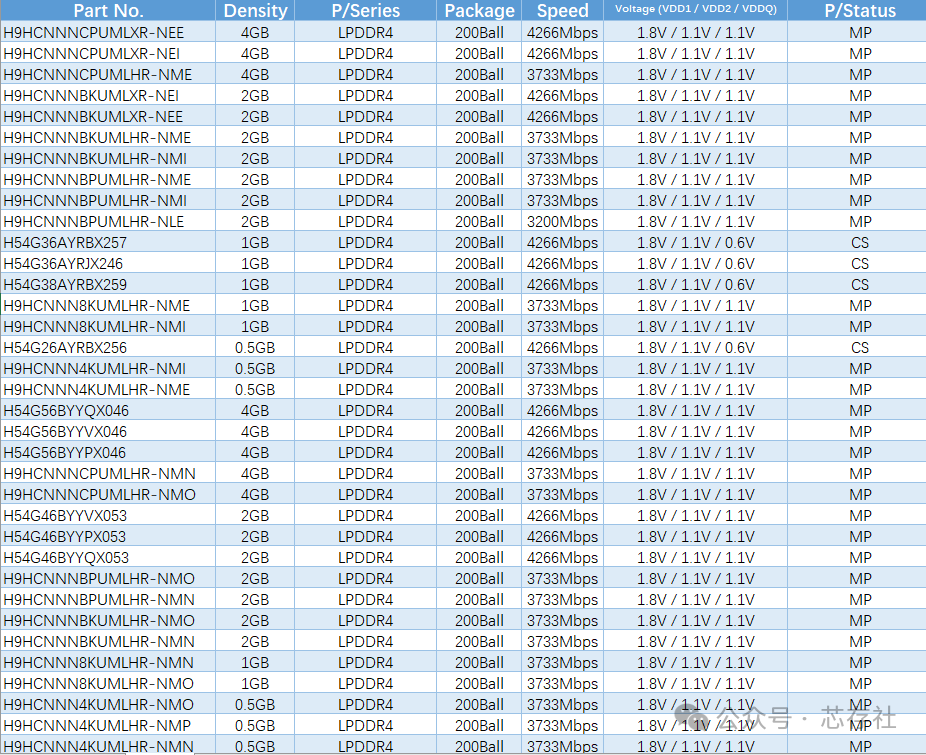Select the P/Series column header
926x755 pixels.
pyautogui.click(x=366, y=10)
